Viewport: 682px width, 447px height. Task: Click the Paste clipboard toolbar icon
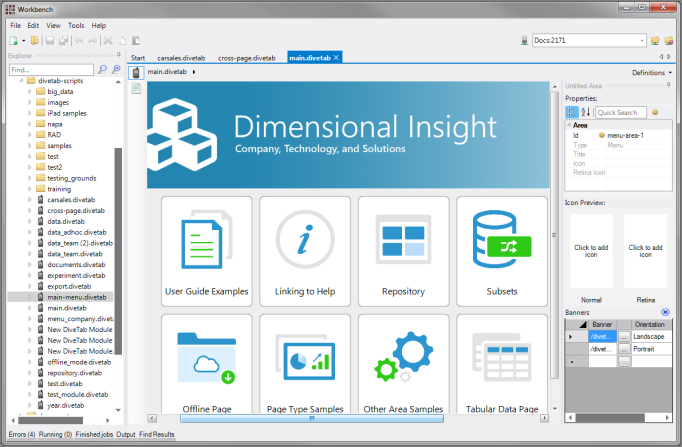tap(136, 40)
